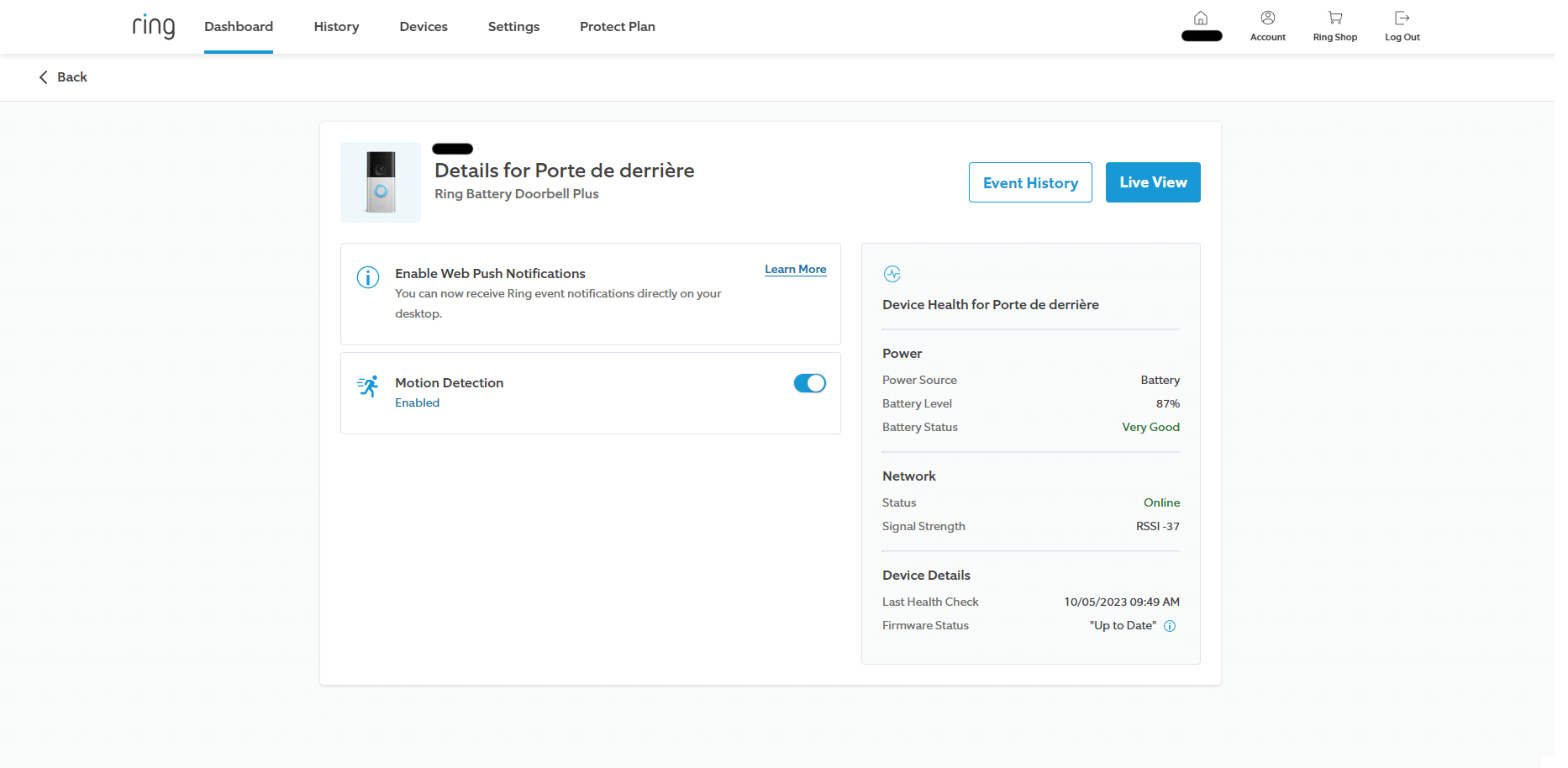1568x768 pixels.
Task: Start Live View for the doorbell
Action: (1153, 182)
